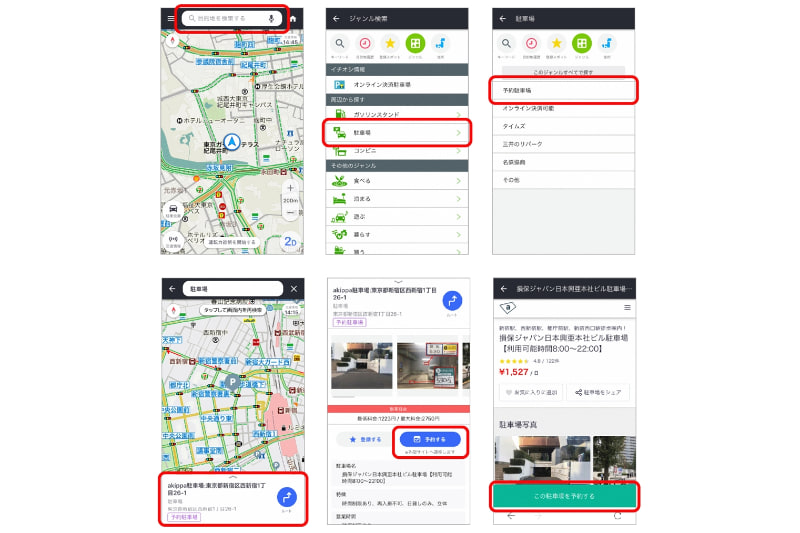800x533 pixels.
Task: Select green genre tab on 駐車場 category screen
Action: pos(582,44)
